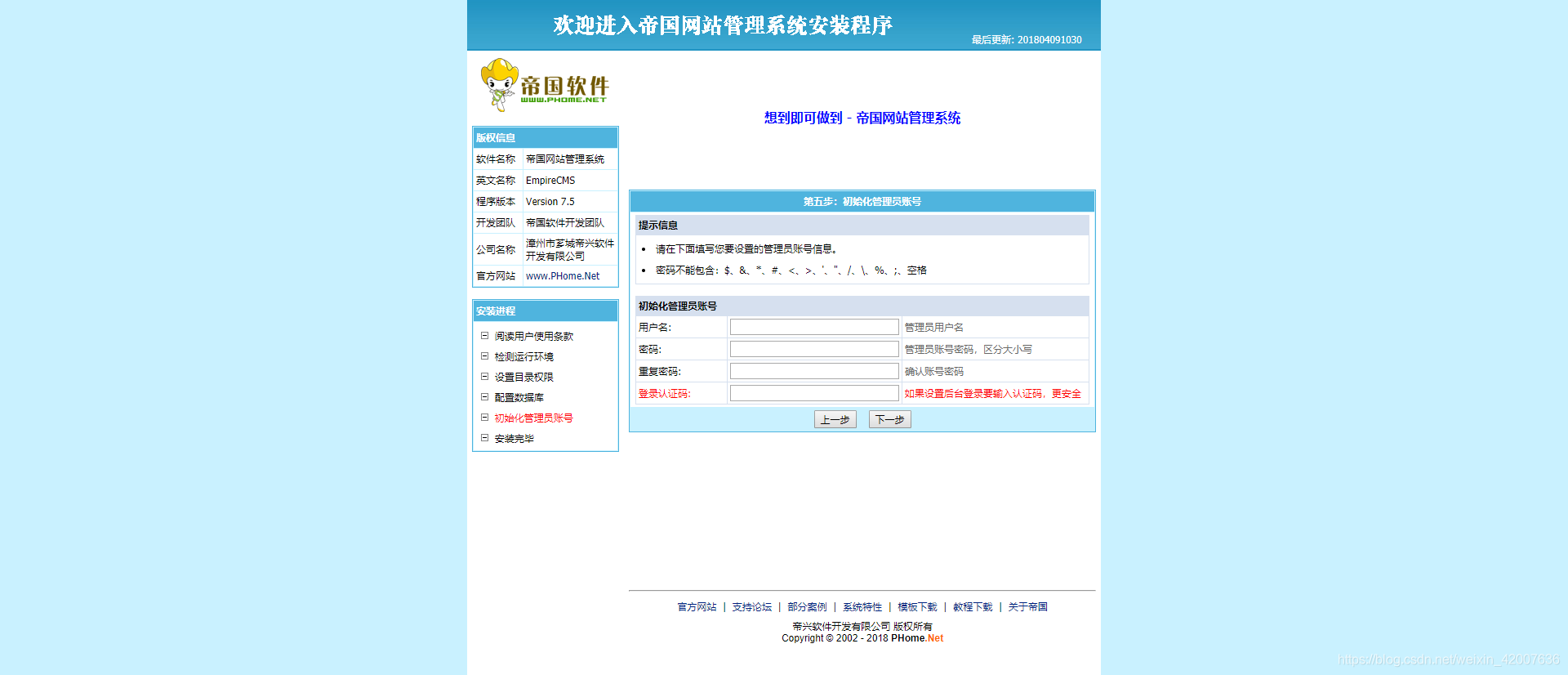
Task: Select the 配置数据库 step text
Action: (519, 398)
